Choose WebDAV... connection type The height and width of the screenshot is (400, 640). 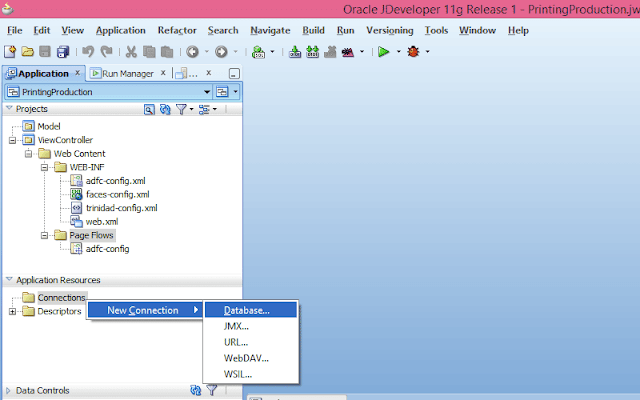[251, 358]
